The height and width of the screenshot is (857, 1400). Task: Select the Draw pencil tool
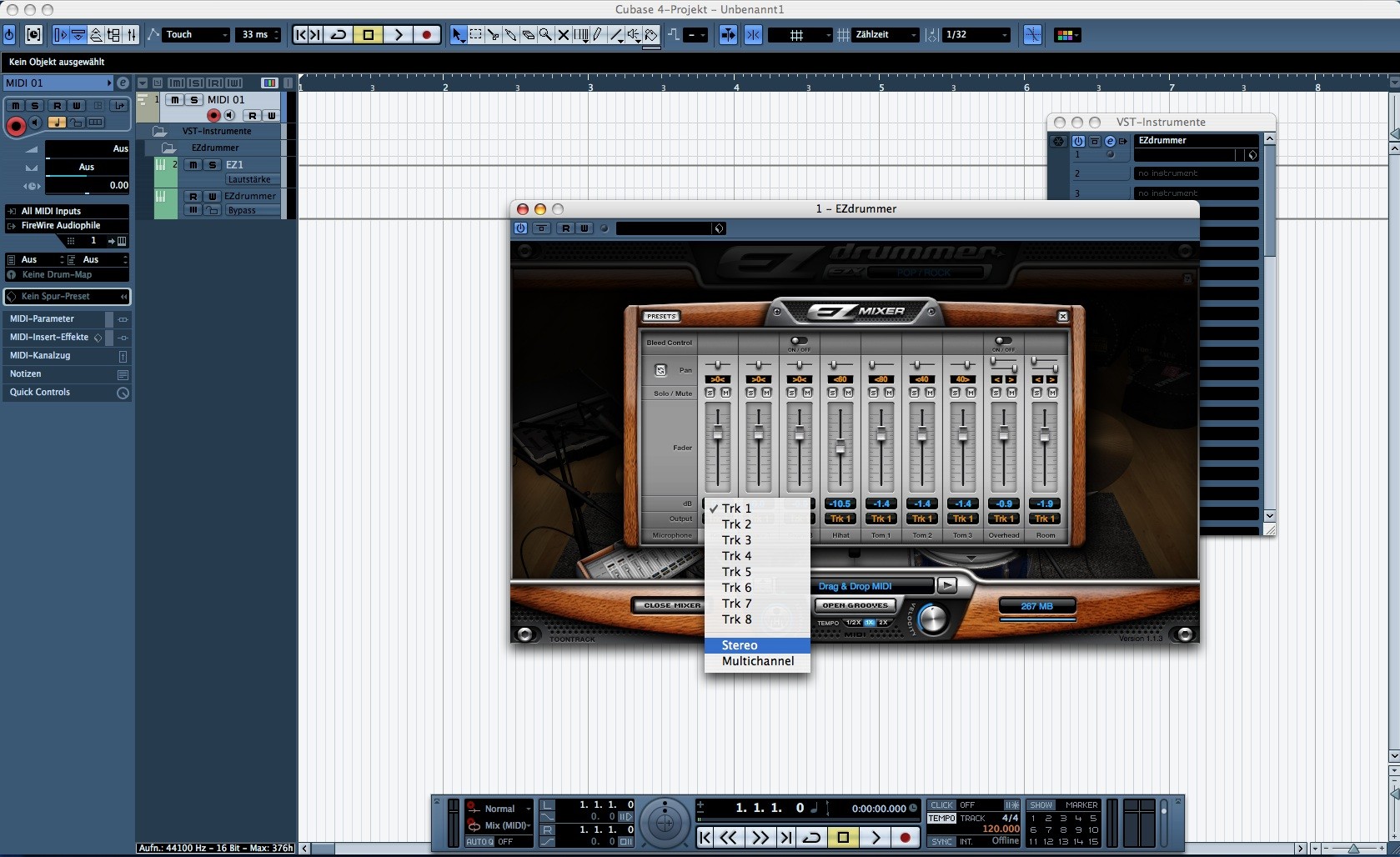click(598, 35)
